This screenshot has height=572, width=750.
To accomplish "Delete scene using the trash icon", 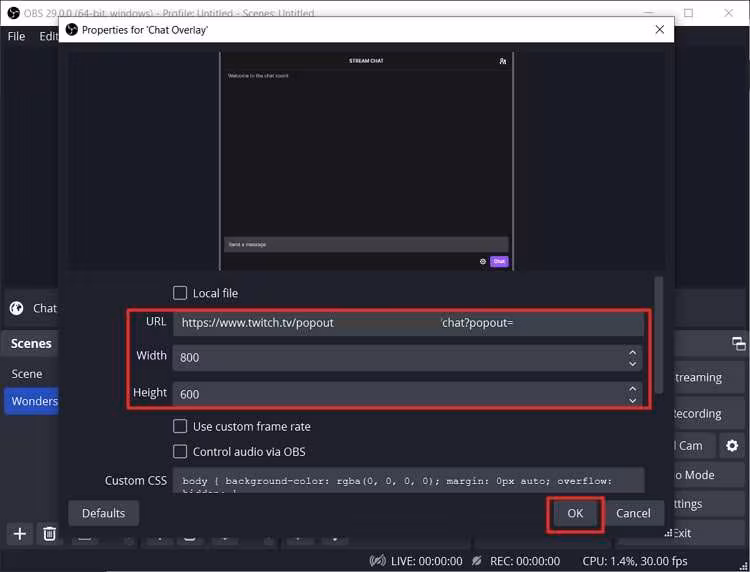I will pos(49,533).
